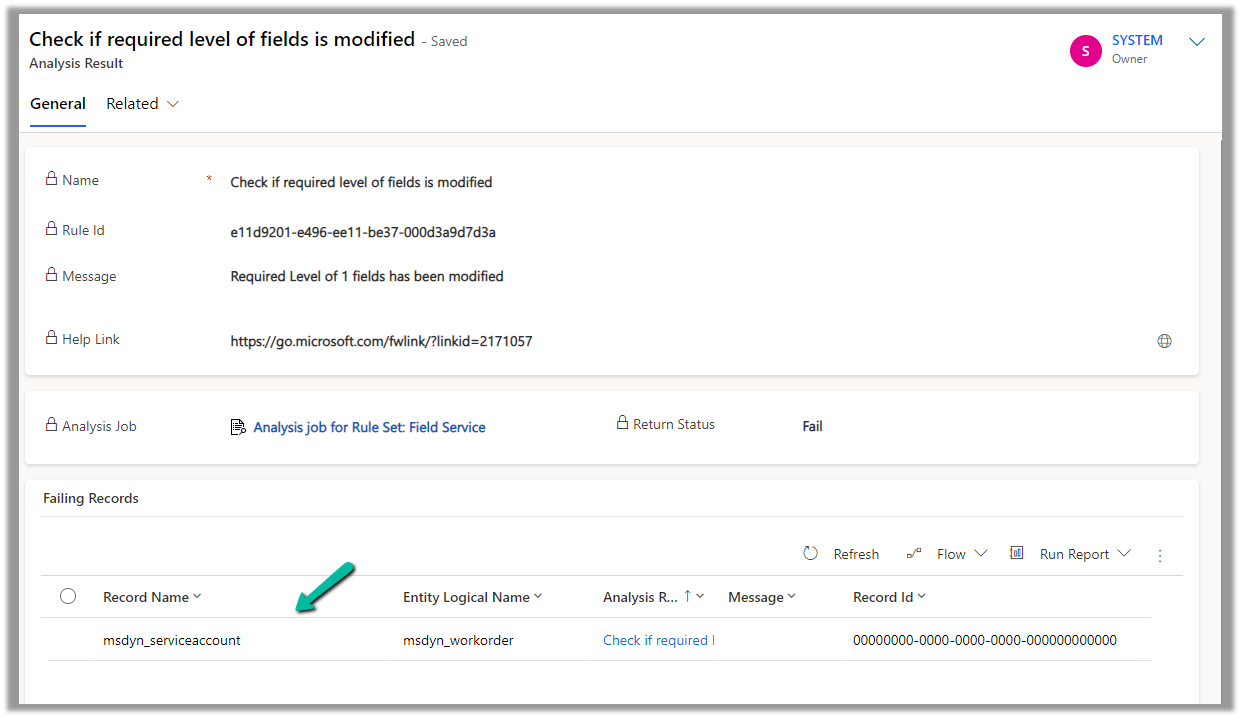Open Analysis job for Rule Set: Field Service
1241x718 pixels.
click(x=369, y=427)
